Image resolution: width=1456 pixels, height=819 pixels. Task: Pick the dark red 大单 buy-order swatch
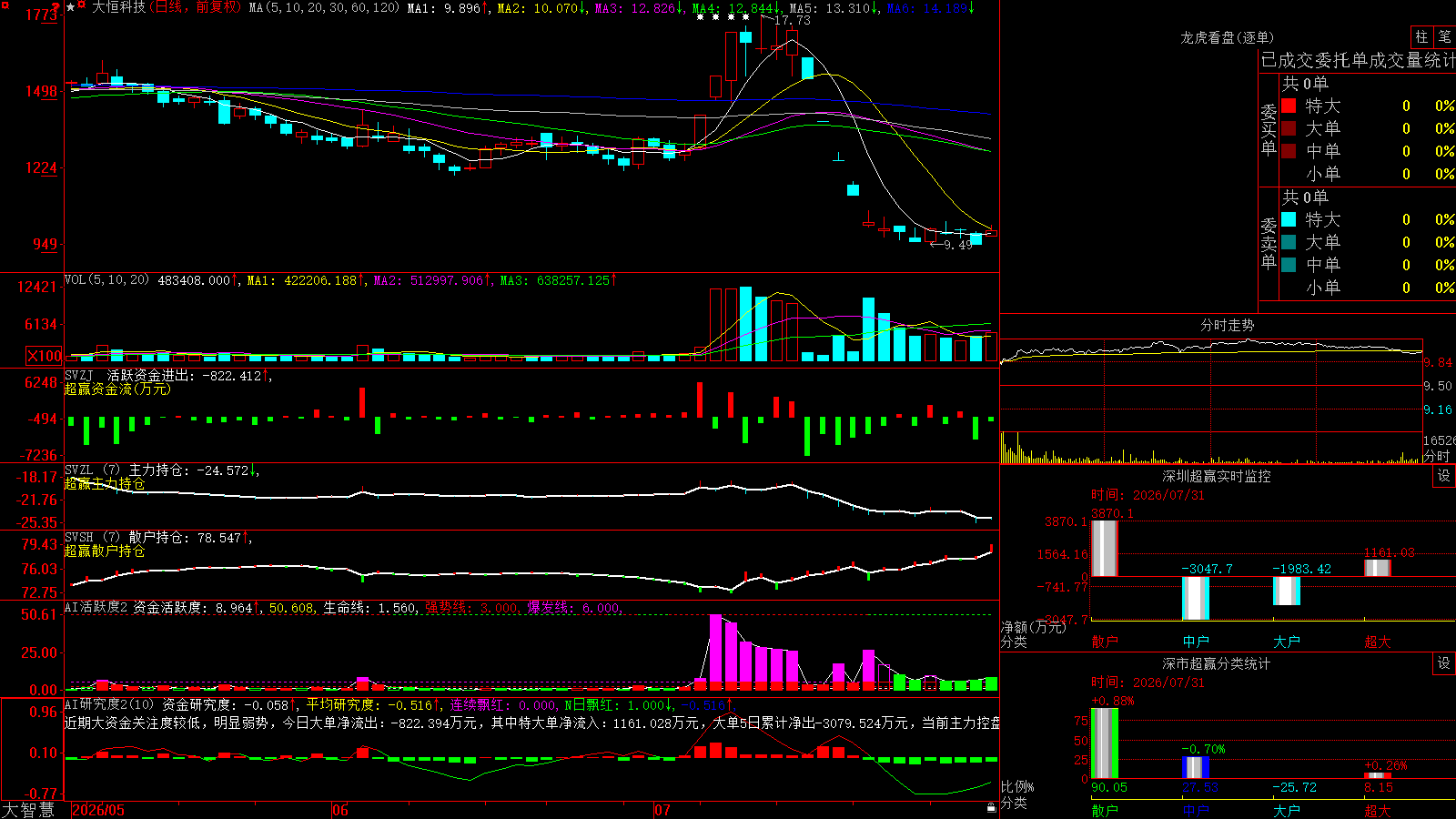point(1289,128)
